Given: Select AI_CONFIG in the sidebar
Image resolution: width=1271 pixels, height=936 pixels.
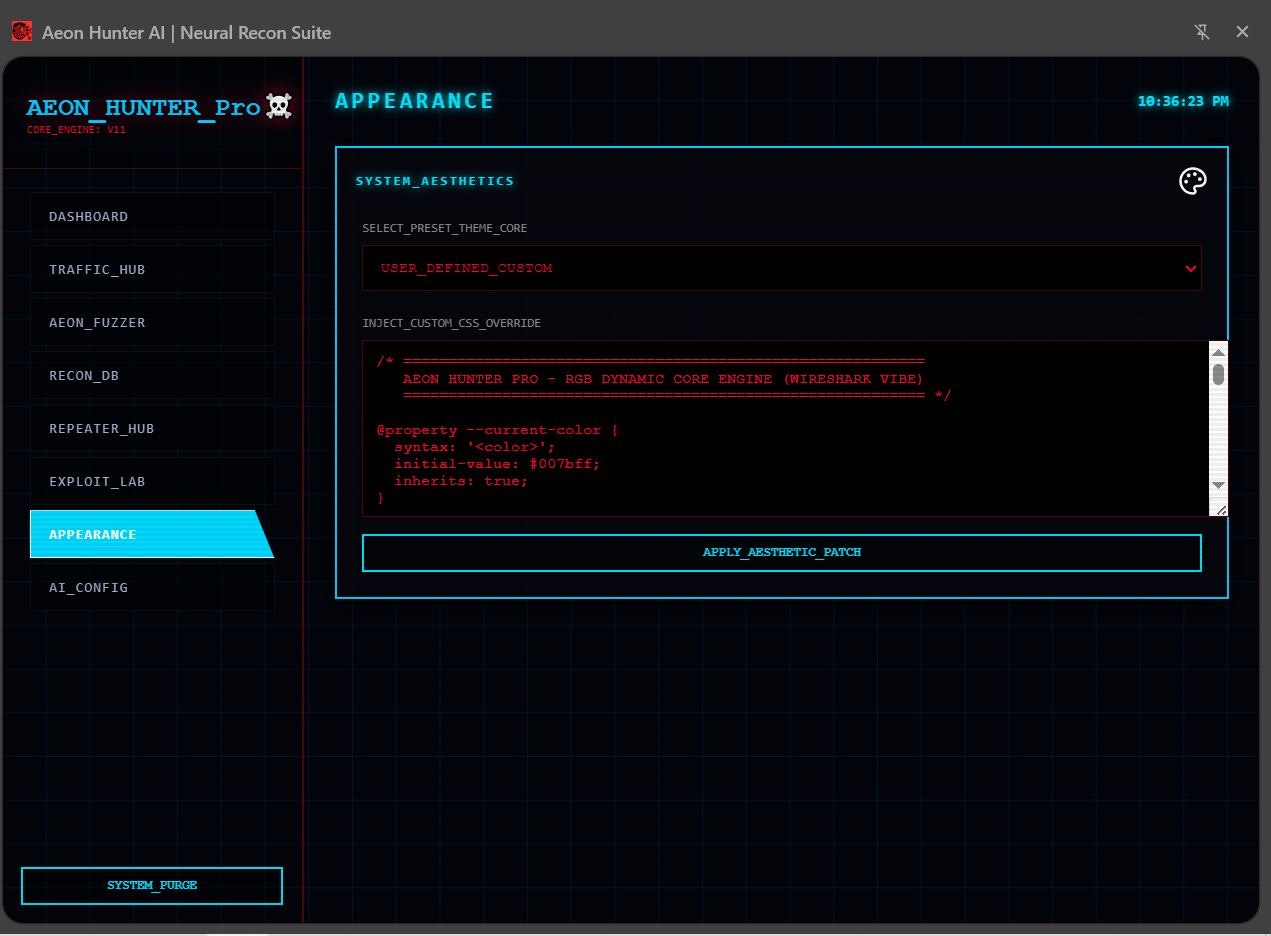Looking at the screenshot, I should [x=151, y=587].
